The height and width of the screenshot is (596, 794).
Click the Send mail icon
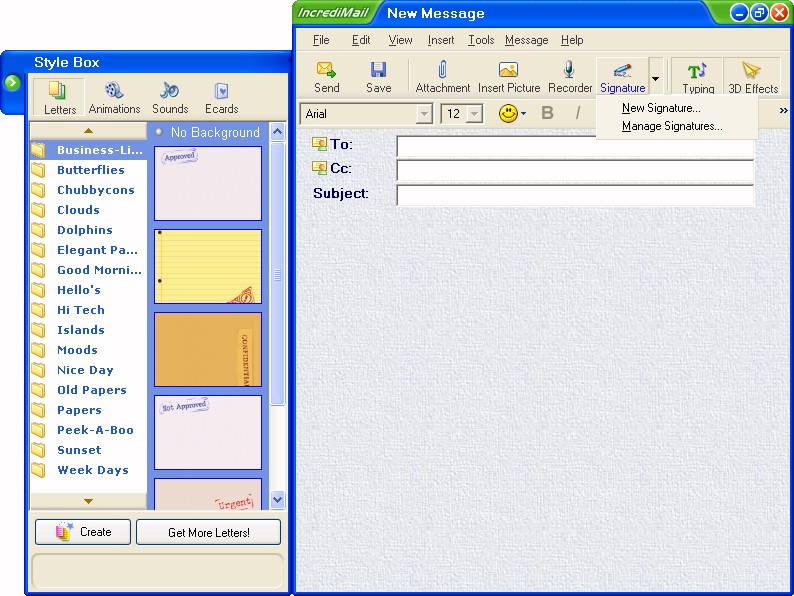[x=326, y=76]
